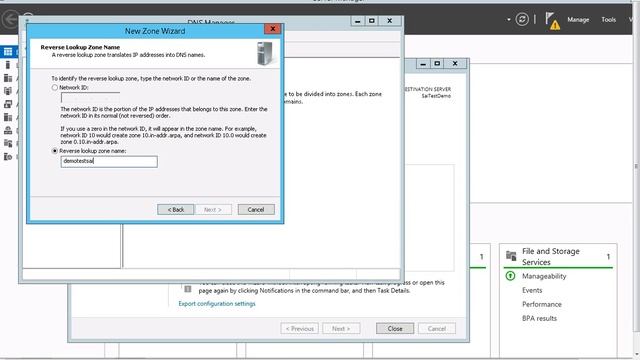This screenshot has height=360, width=640.
Task: Click reverse lookup zone name field containing demotestsai
Action: (x=109, y=161)
